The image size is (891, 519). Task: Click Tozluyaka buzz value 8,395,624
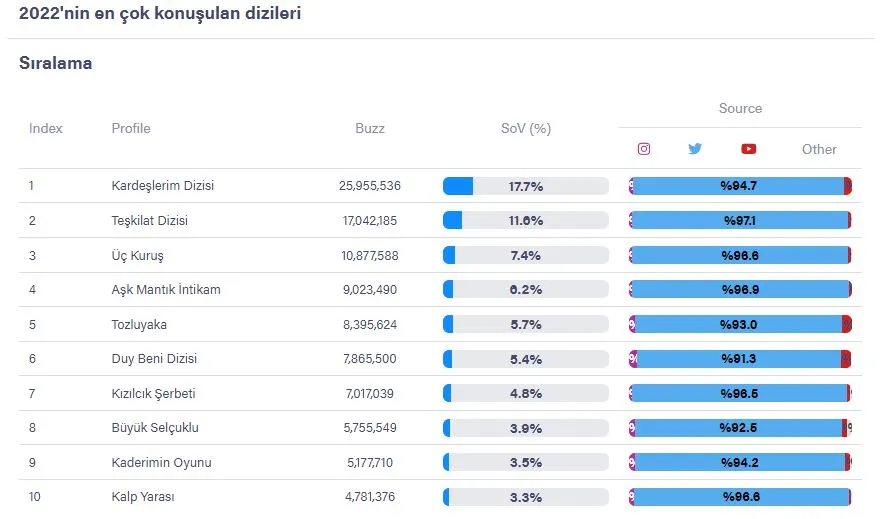[x=370, y=325]
